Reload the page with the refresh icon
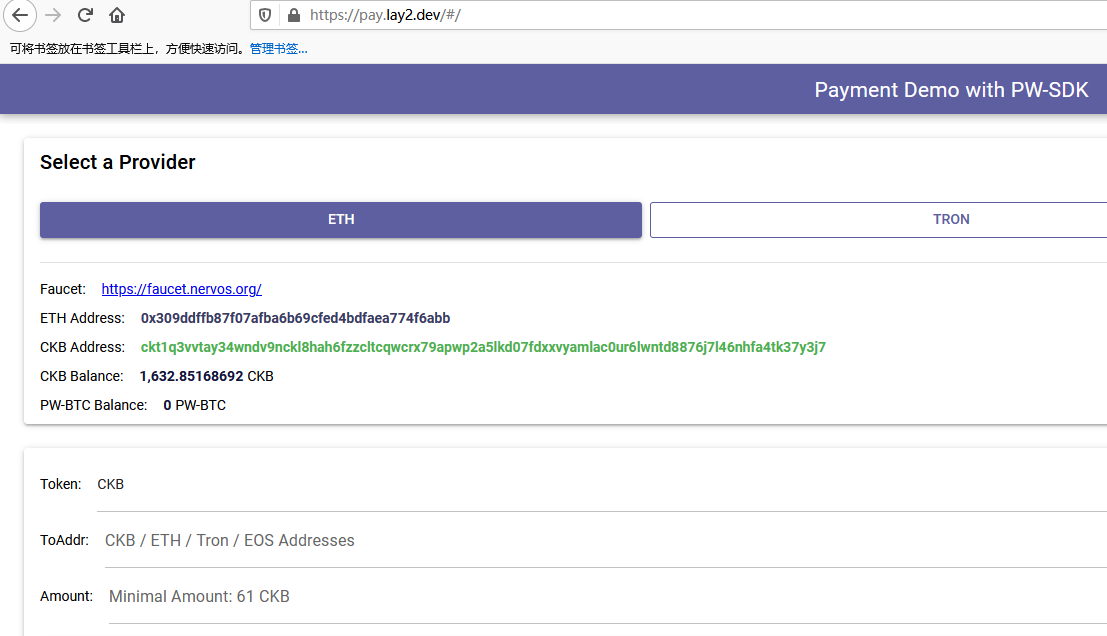 tap(85, 15)
